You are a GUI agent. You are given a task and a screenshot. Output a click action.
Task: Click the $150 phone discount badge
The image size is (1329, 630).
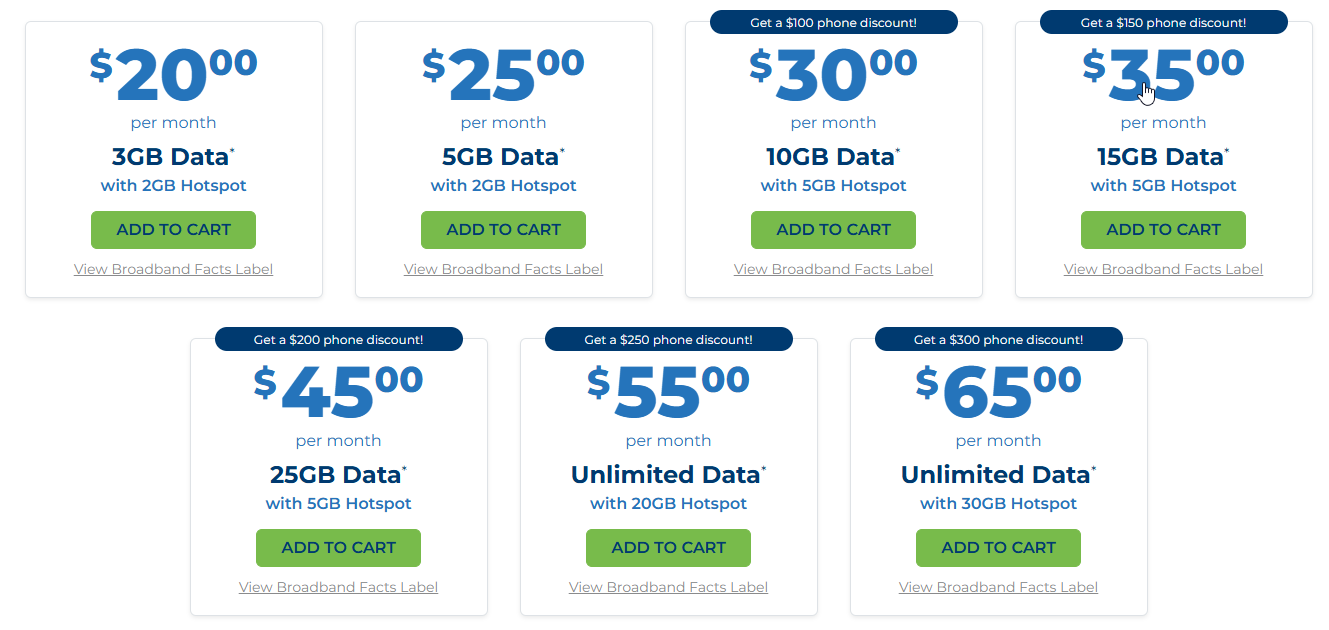coord(1163,22)
